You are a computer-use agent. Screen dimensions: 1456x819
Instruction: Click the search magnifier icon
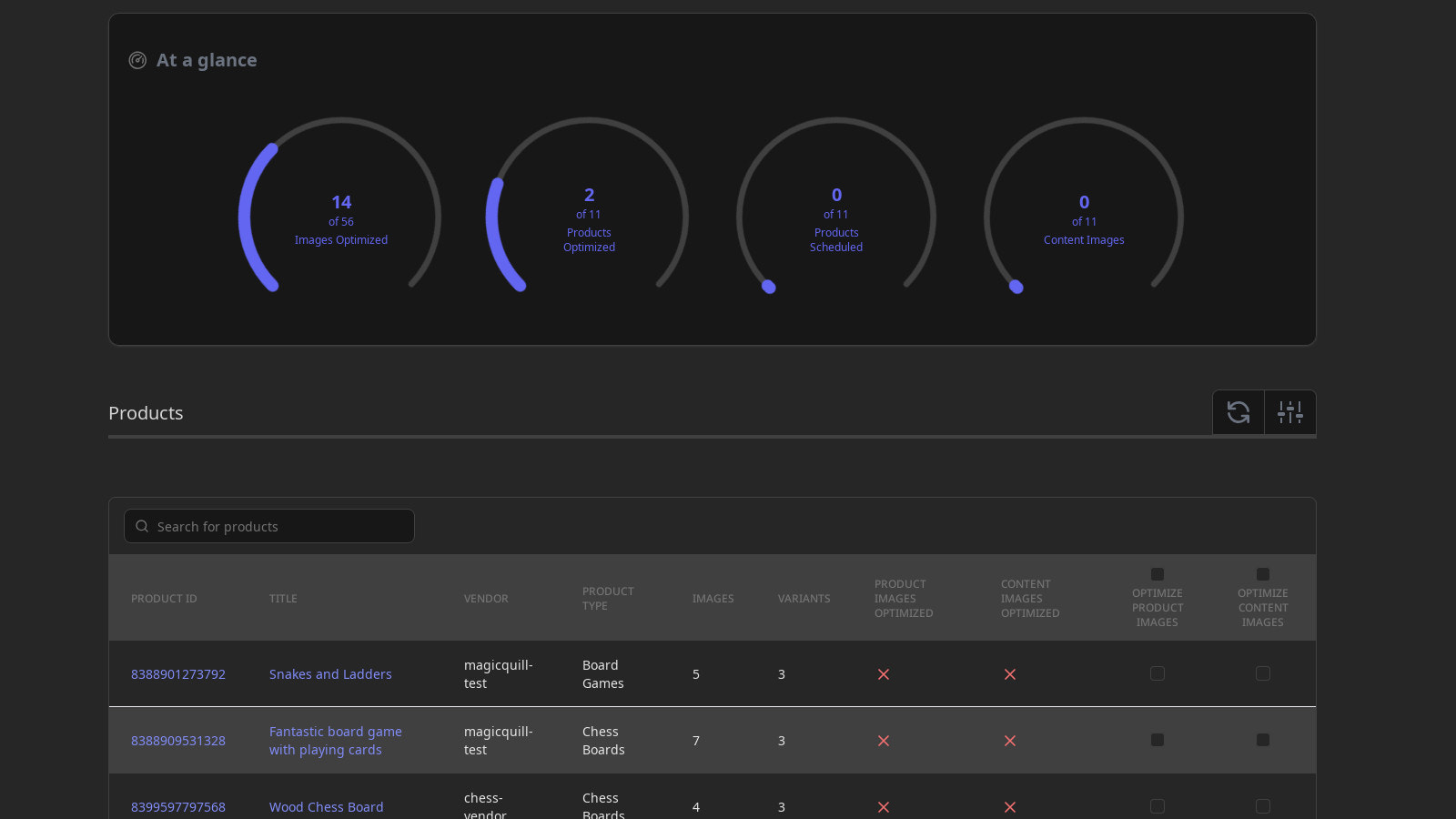[142, 526]
